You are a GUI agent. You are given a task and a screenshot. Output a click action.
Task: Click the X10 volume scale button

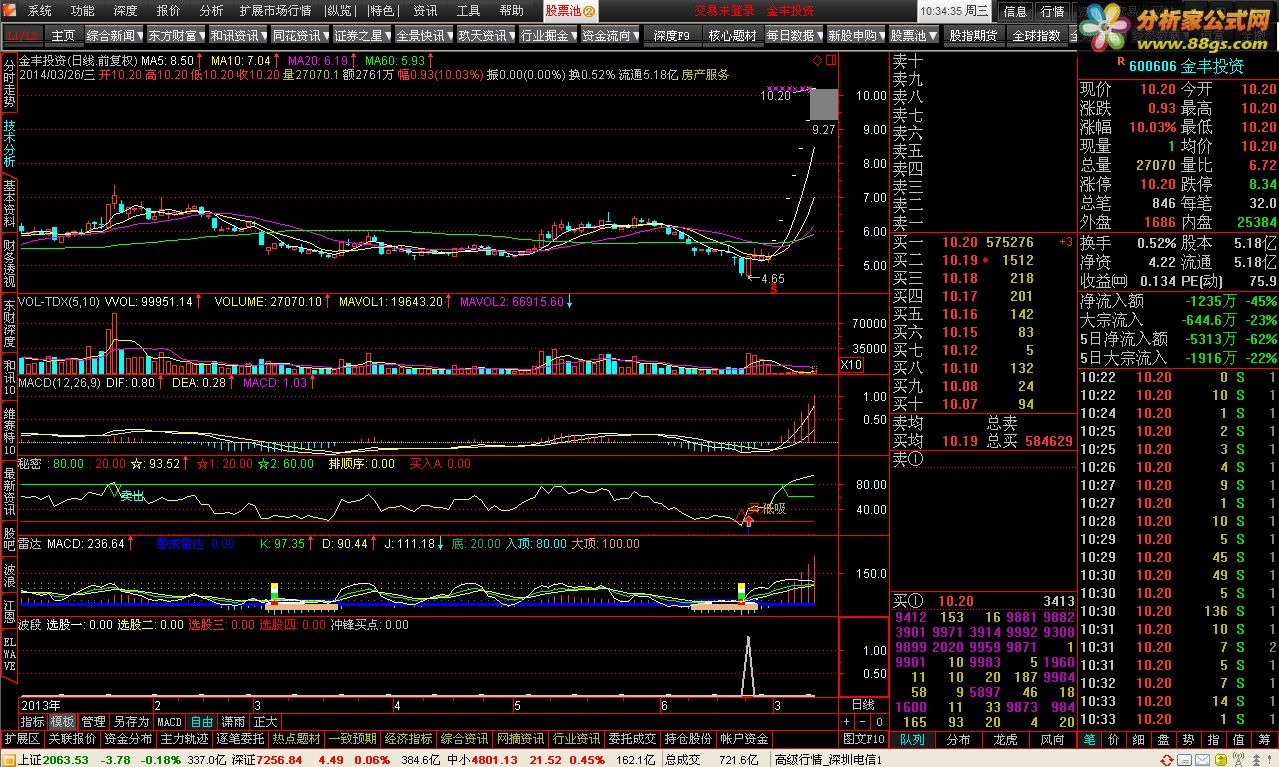[852, 365]
